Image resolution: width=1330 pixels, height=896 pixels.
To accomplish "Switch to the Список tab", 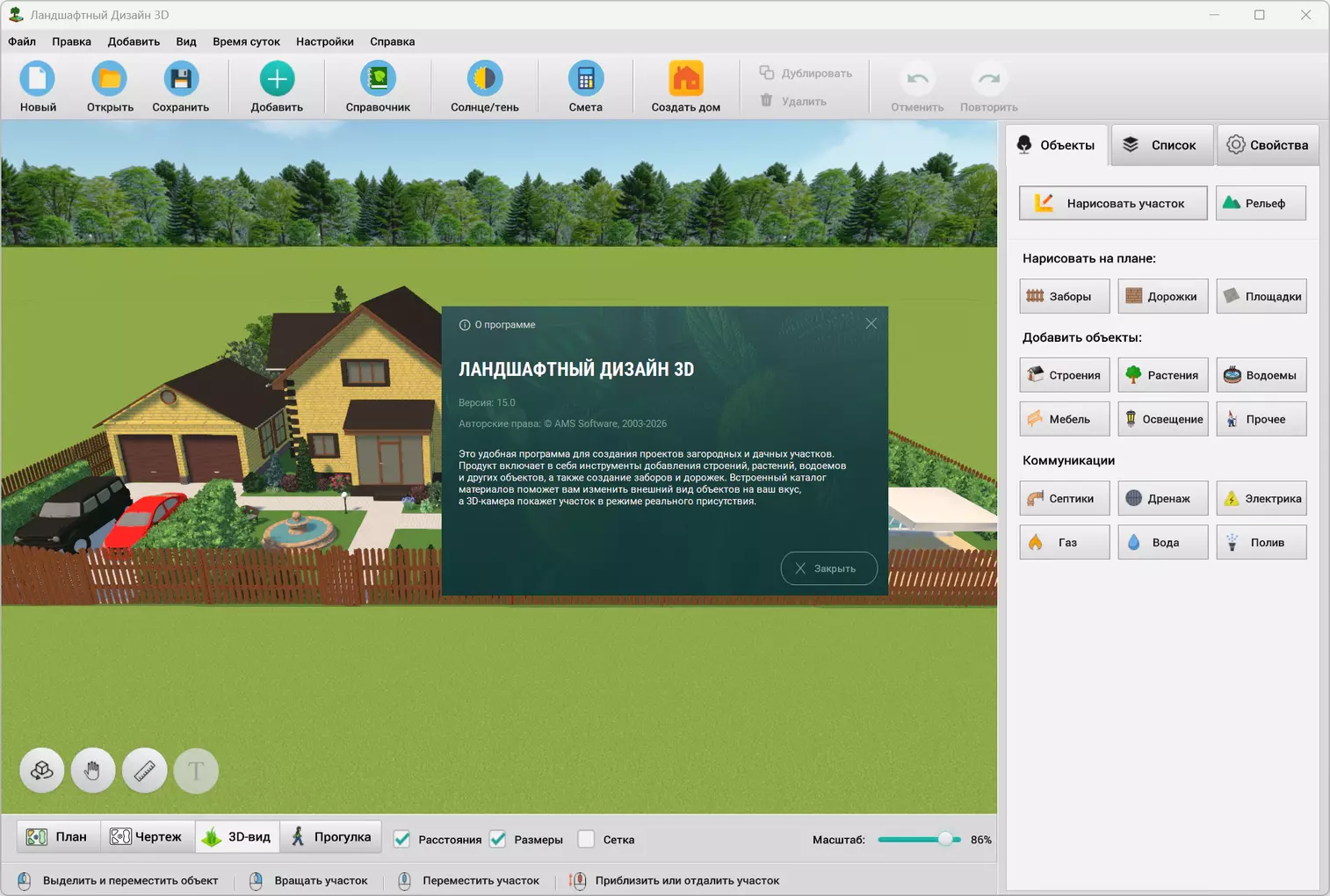I will click(x=1162, y=145).
